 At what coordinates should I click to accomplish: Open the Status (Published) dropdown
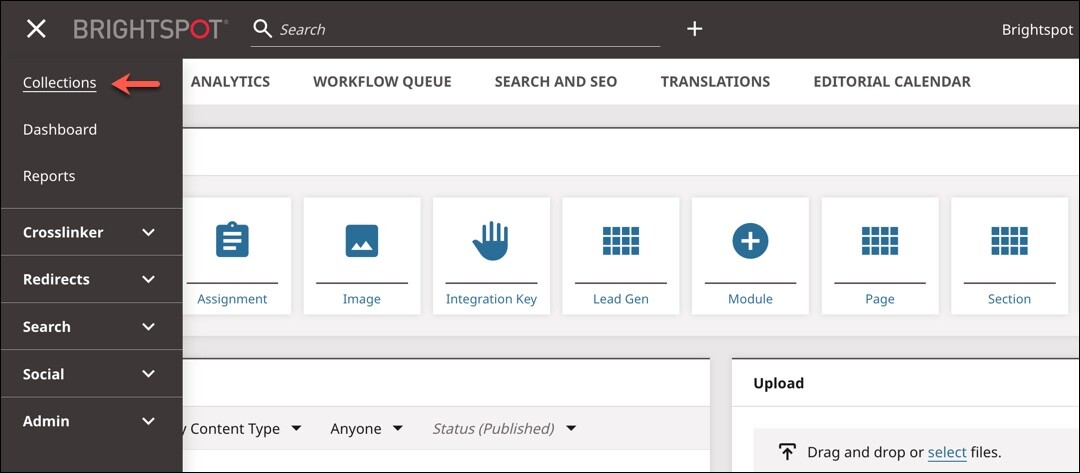pyautogui.click(x=504, y=429)
